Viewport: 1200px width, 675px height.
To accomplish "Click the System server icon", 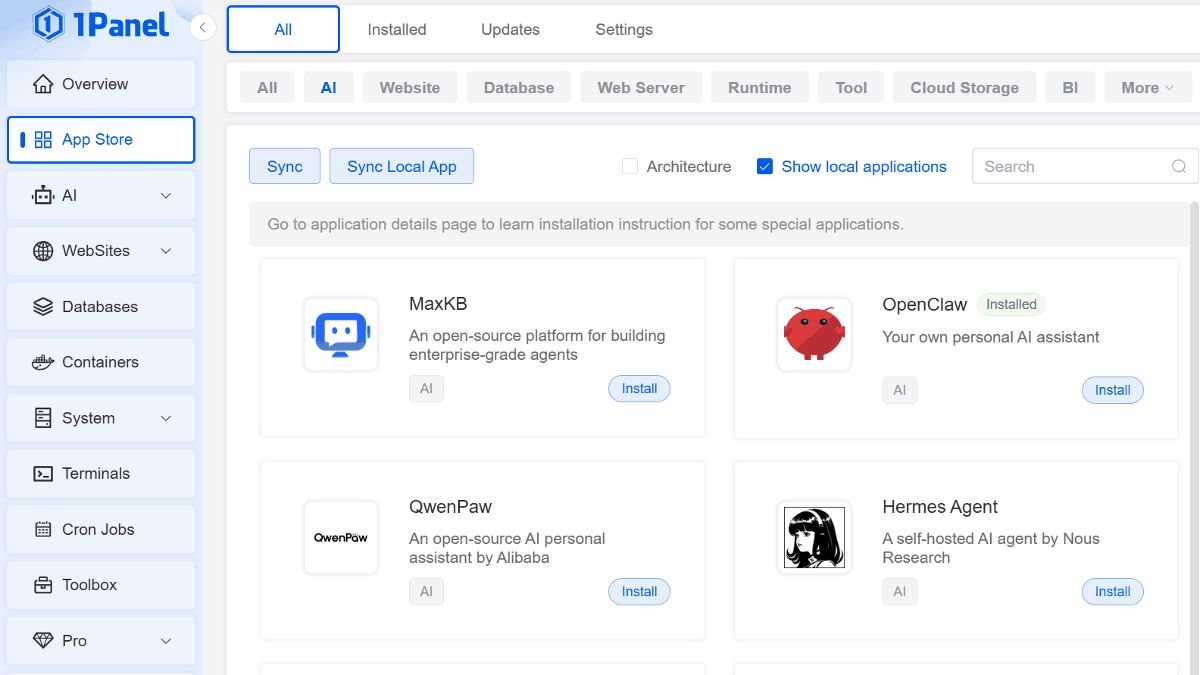I will click(x=43, y=418).
